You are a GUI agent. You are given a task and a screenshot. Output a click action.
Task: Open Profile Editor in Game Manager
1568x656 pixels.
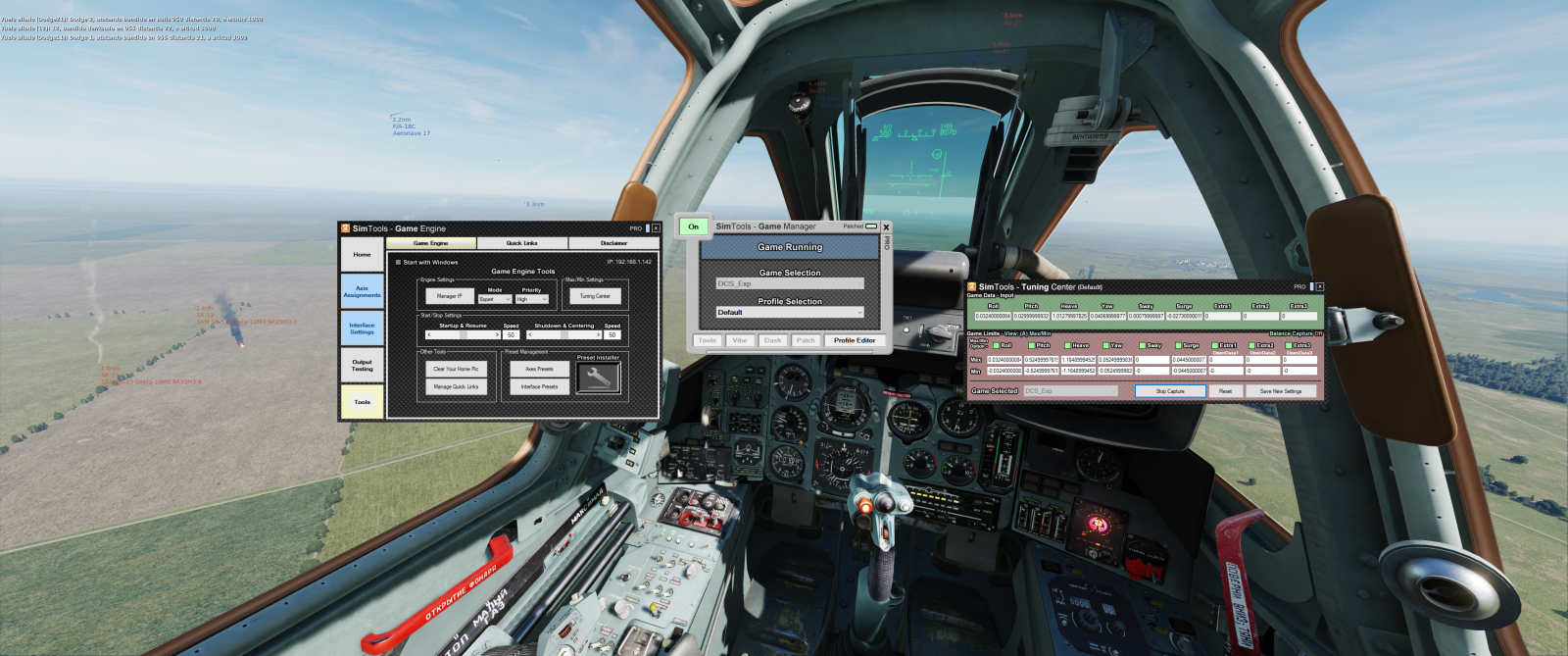tap(855, 340)
